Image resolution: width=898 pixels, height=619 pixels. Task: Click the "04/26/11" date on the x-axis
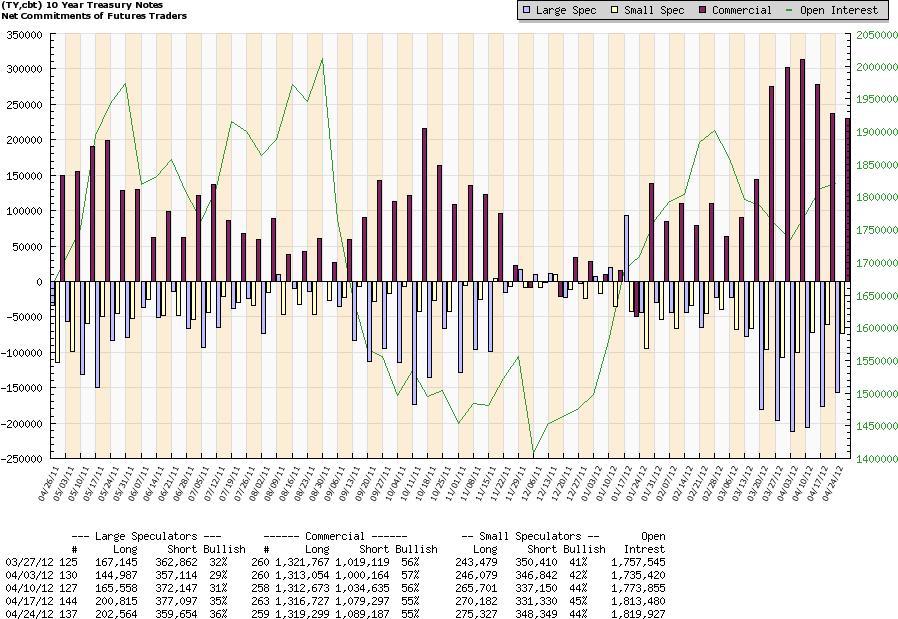[x=49, y=484]
